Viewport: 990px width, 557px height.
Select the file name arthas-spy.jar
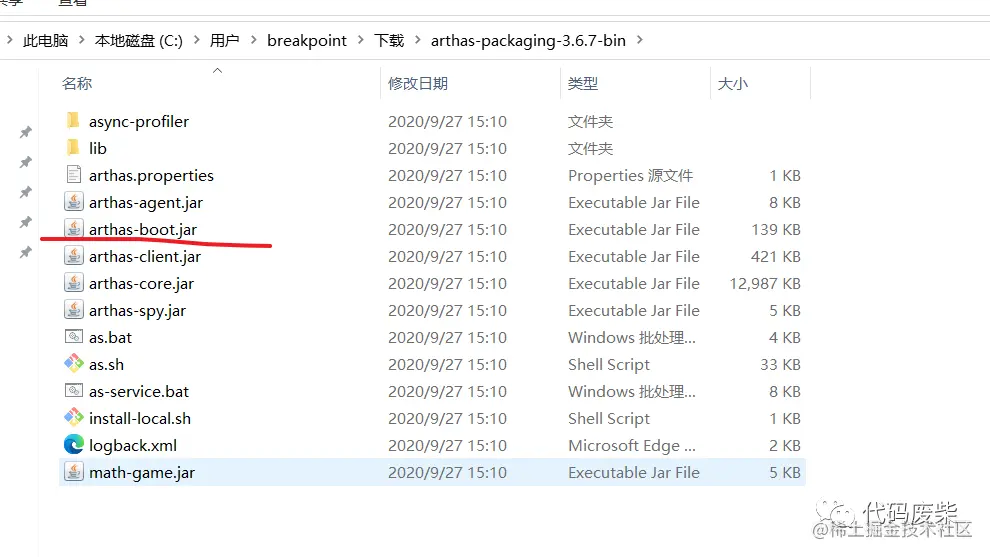pos(137,311)
